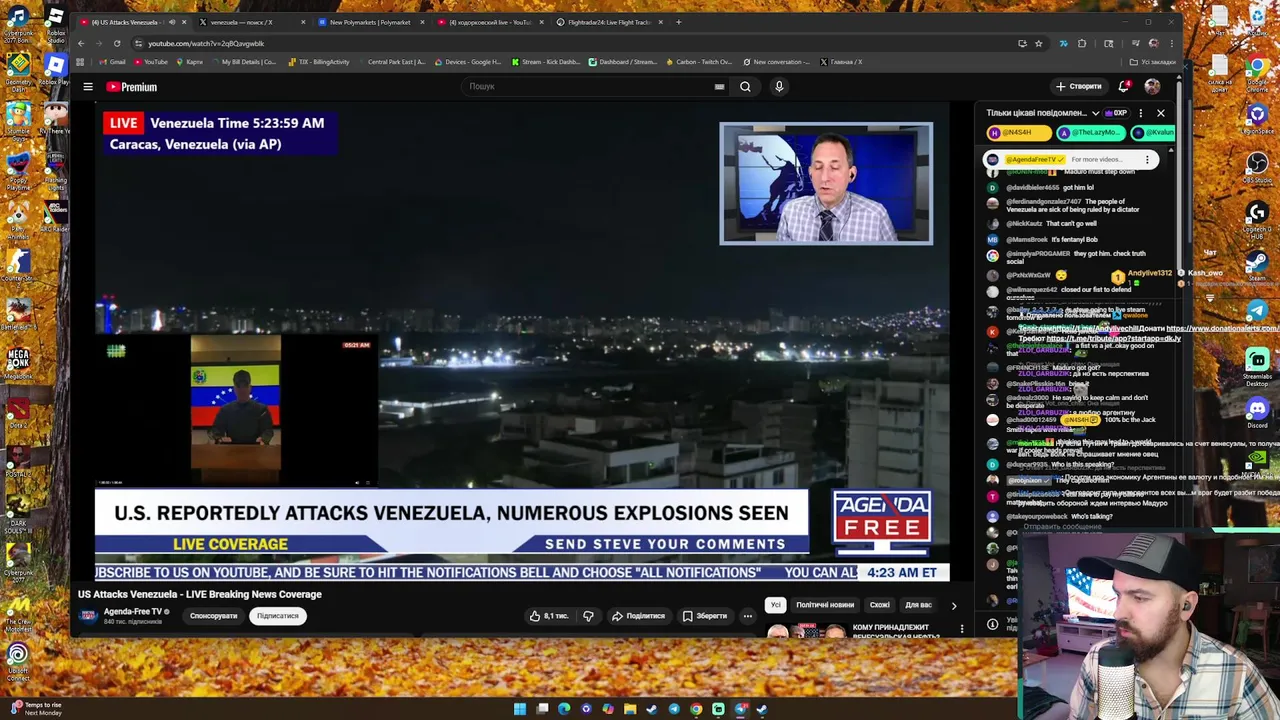Image resolution: width=1280 pixels, height=720 pixels.
Task: Open the Ubisoft Connect desktop shortcut
Action: pos(17,660)
